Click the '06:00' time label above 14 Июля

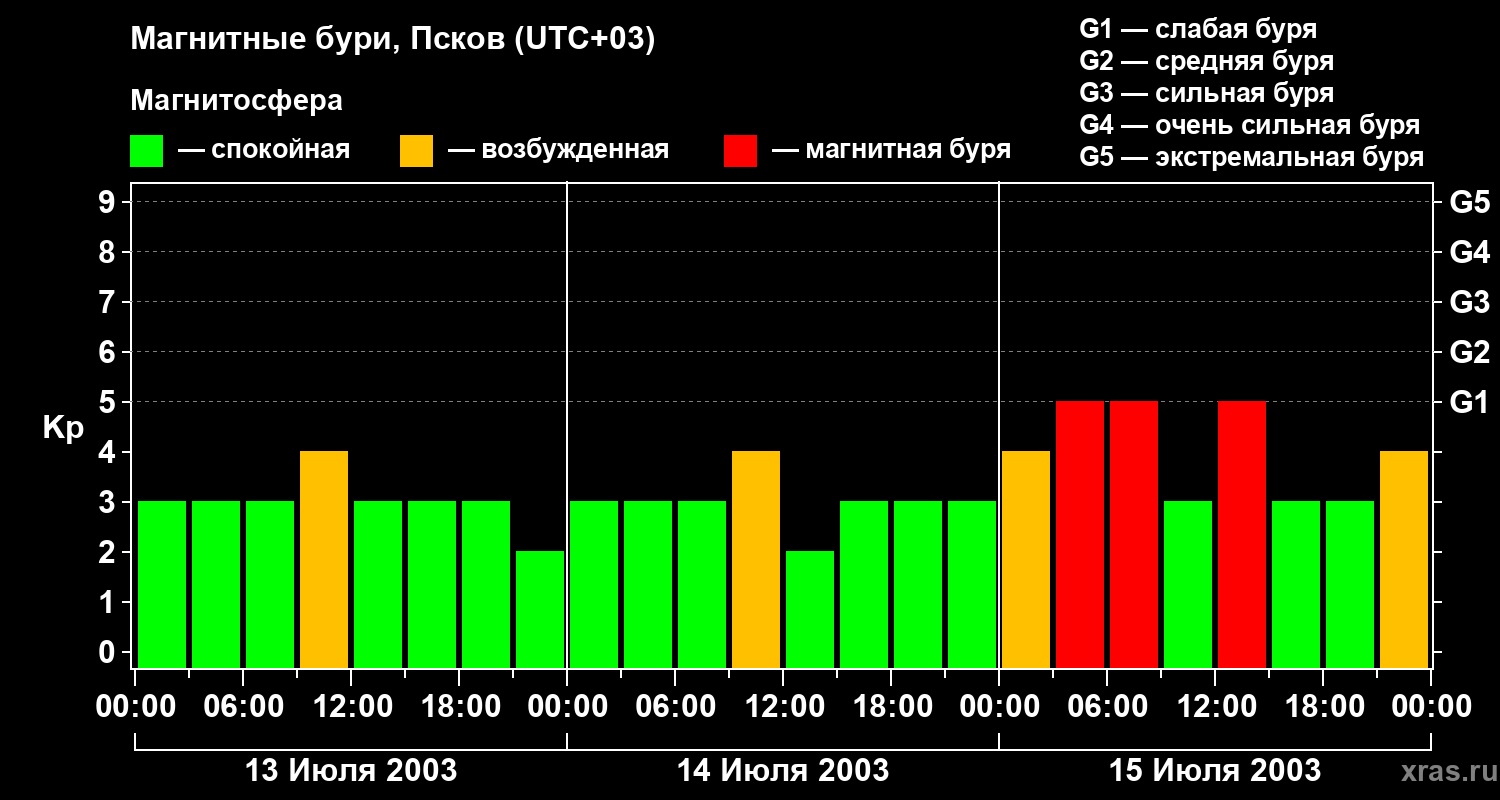pos(675,707)
